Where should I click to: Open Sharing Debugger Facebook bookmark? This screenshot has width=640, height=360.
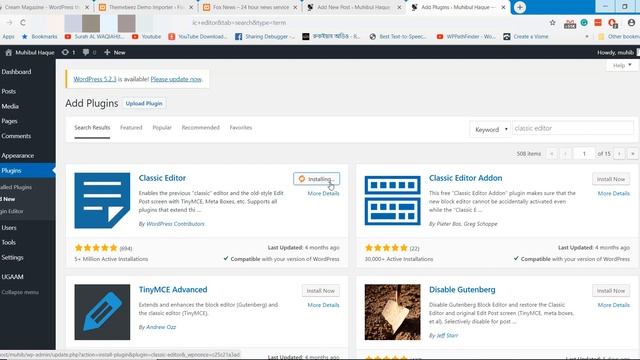tap(264, 36)
